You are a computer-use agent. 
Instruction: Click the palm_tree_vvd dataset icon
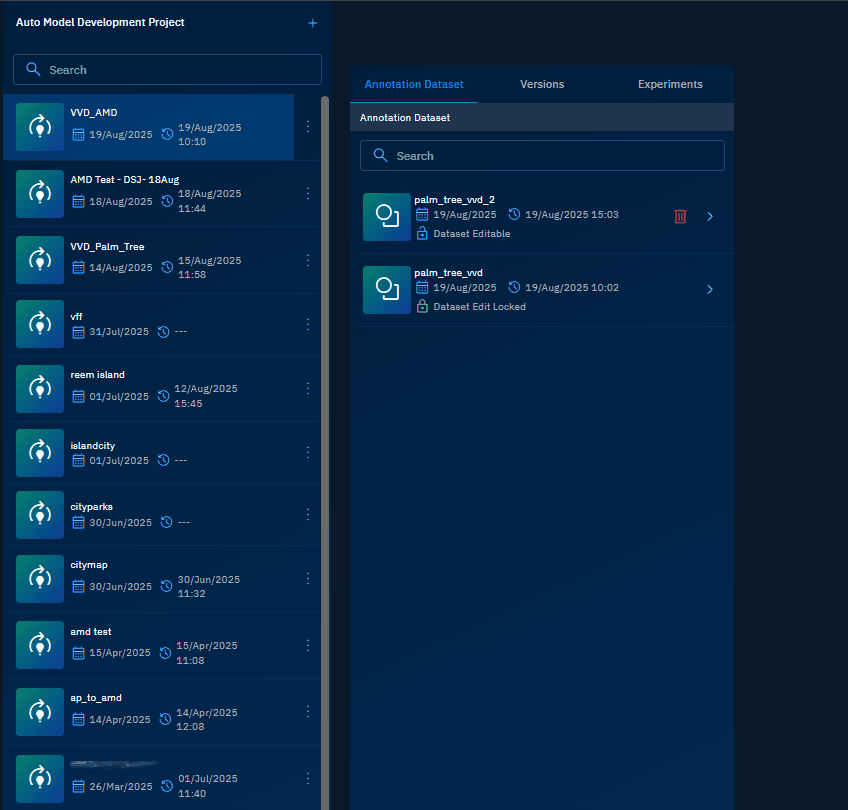click(x=387, y=289)
